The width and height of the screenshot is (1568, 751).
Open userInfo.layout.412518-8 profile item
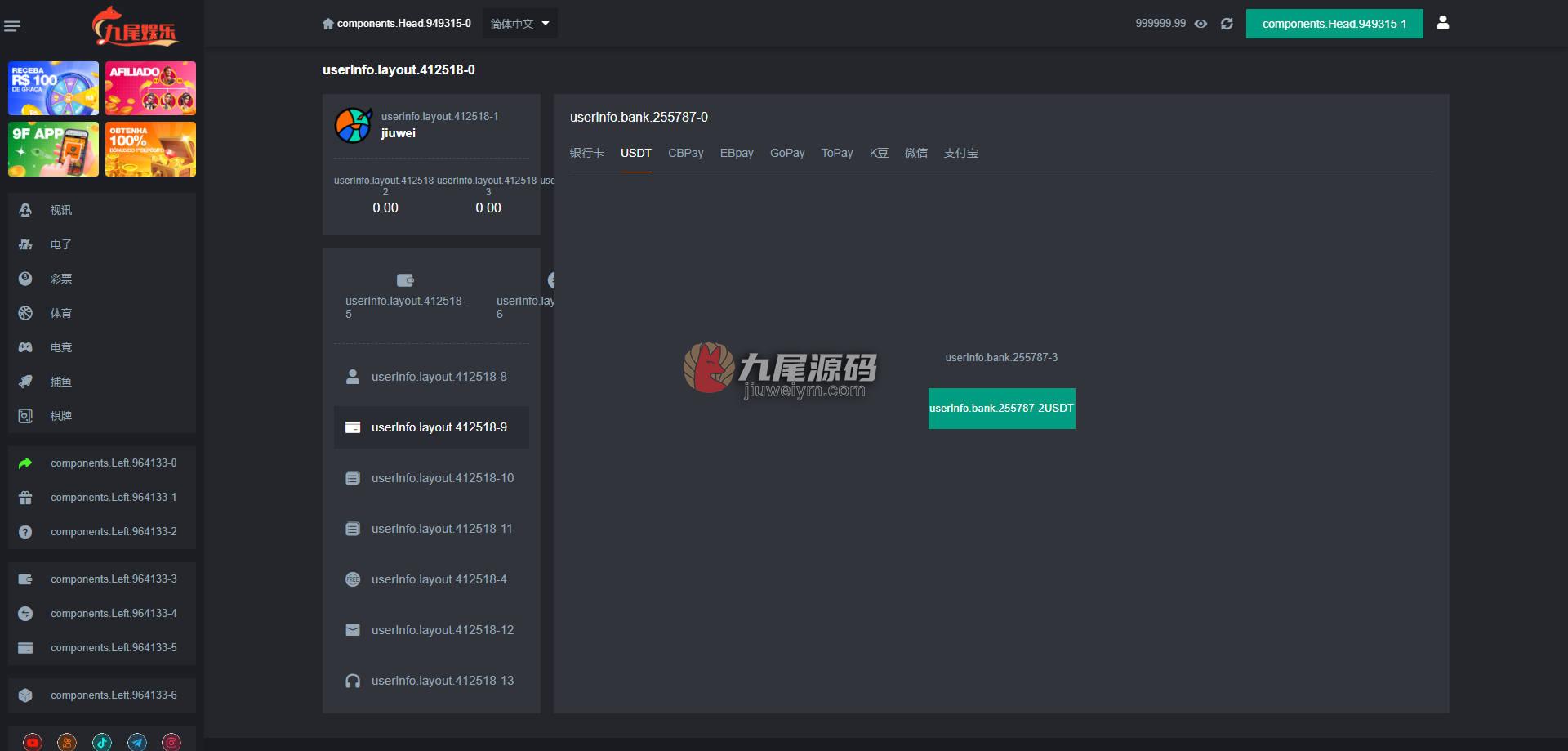click(431, 377)
